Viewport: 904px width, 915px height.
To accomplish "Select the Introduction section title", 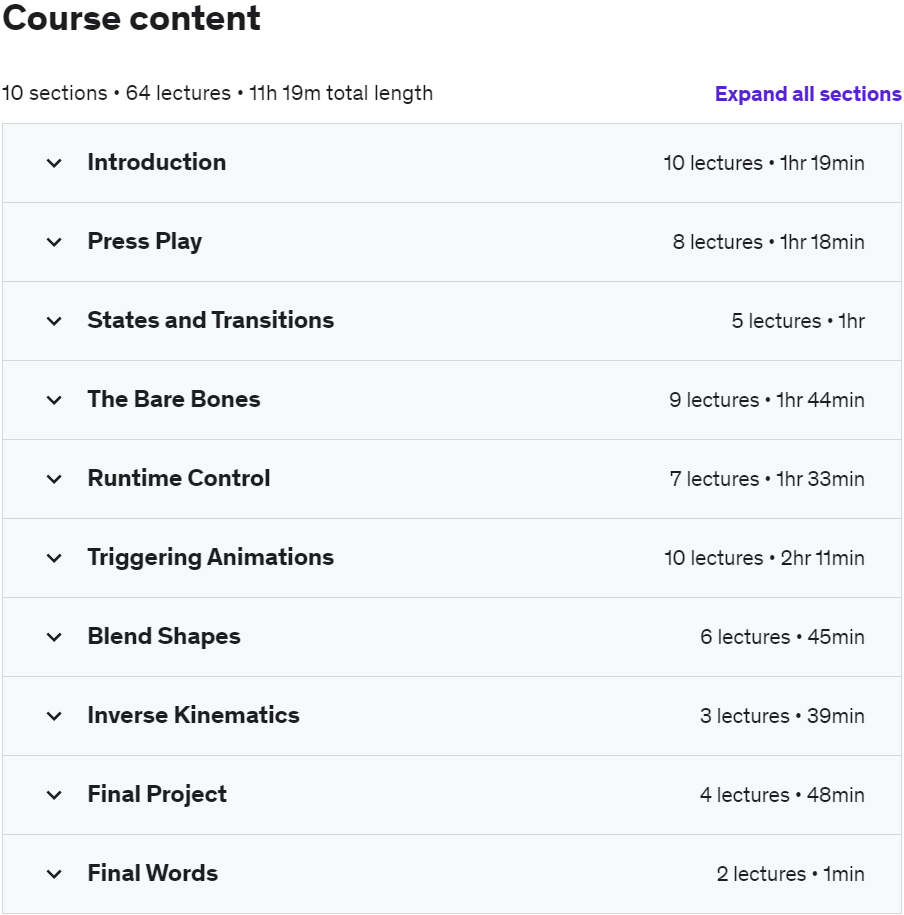I will [156, 162].
